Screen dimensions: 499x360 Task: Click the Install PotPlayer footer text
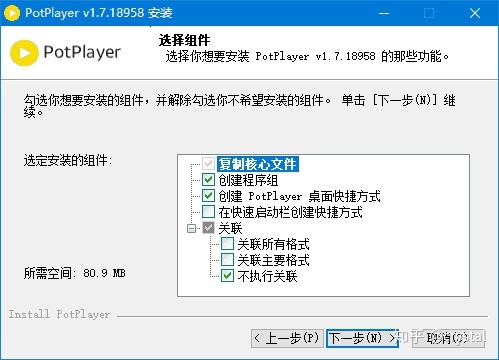(x=59, y=314)
